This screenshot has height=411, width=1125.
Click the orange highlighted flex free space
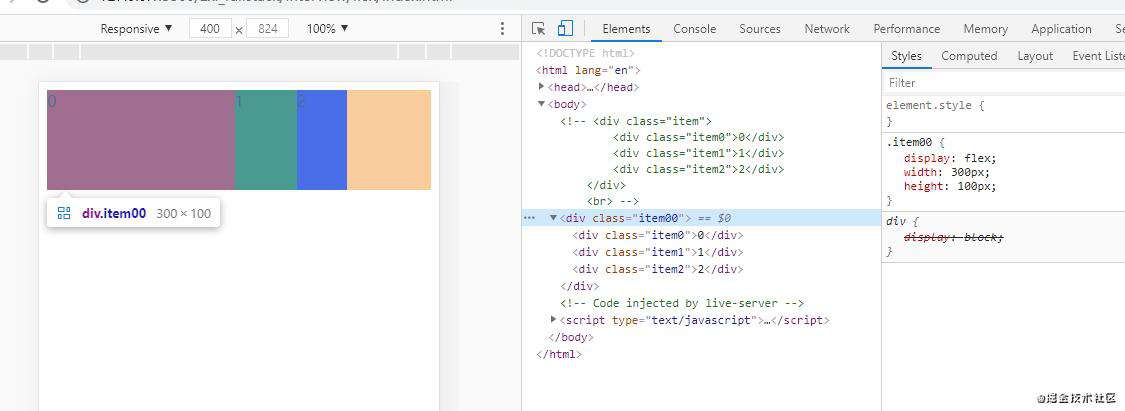tap(389, 140)
